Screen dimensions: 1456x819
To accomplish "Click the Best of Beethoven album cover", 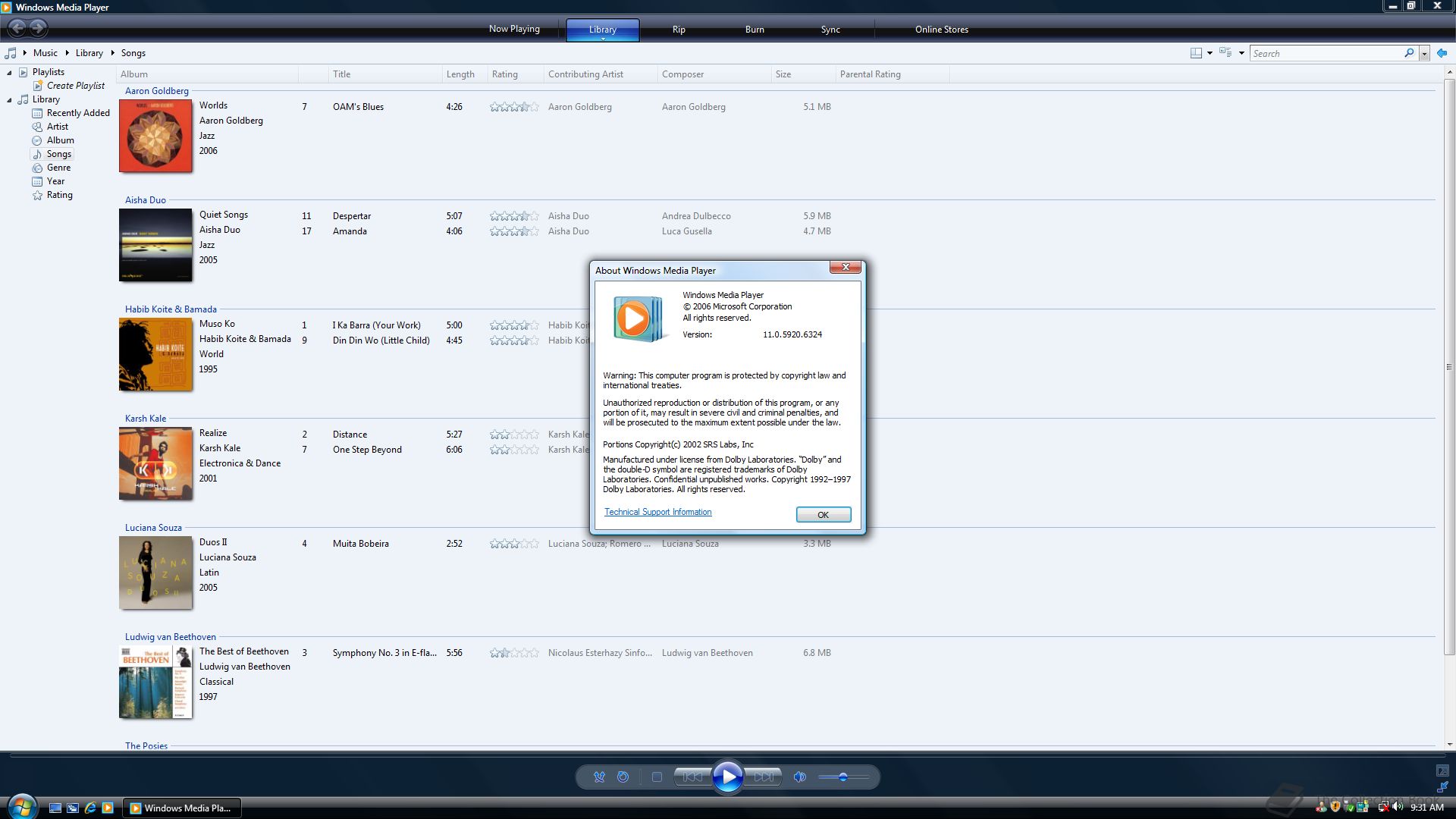I will 155,682.
